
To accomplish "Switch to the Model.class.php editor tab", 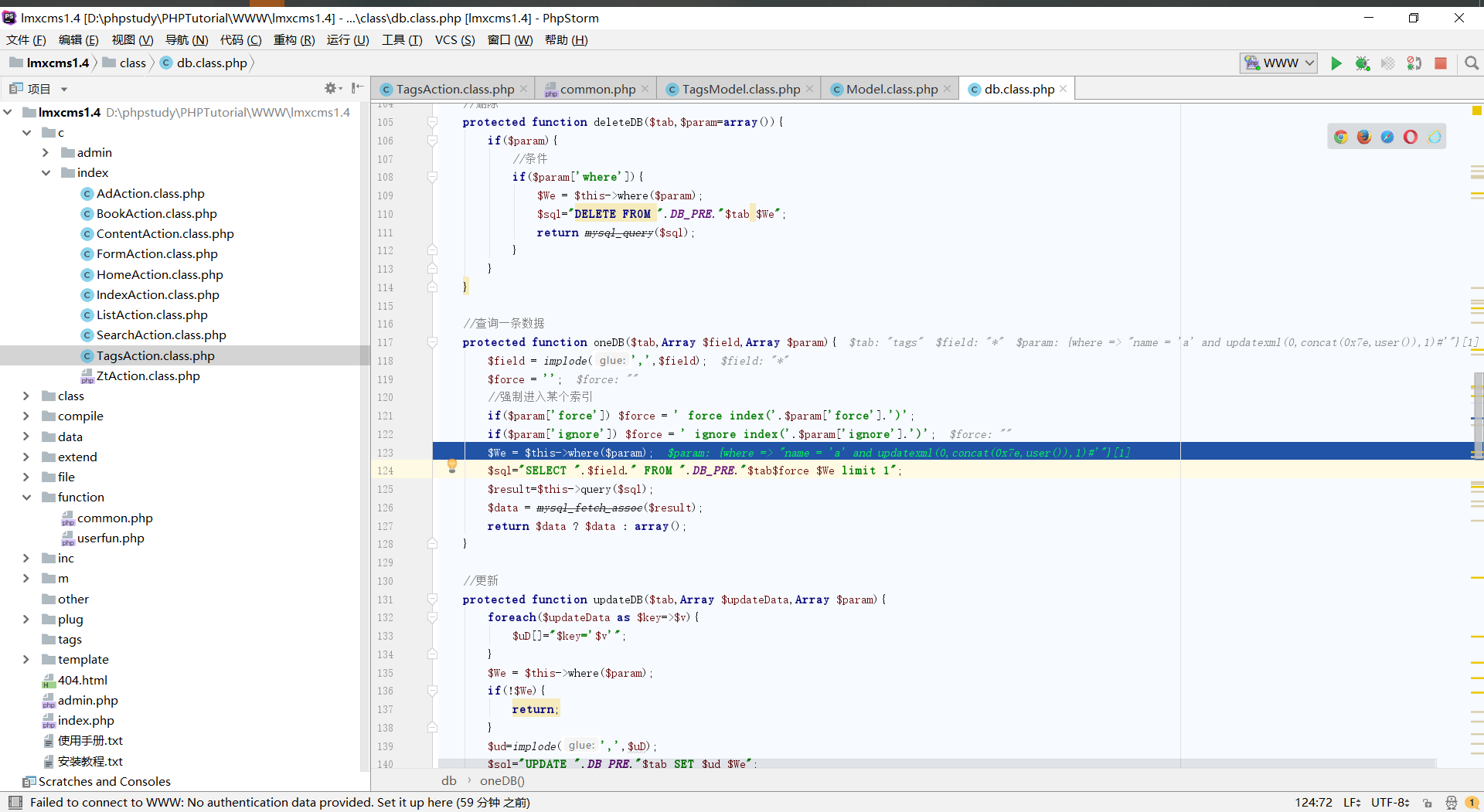I will (891, 89).
